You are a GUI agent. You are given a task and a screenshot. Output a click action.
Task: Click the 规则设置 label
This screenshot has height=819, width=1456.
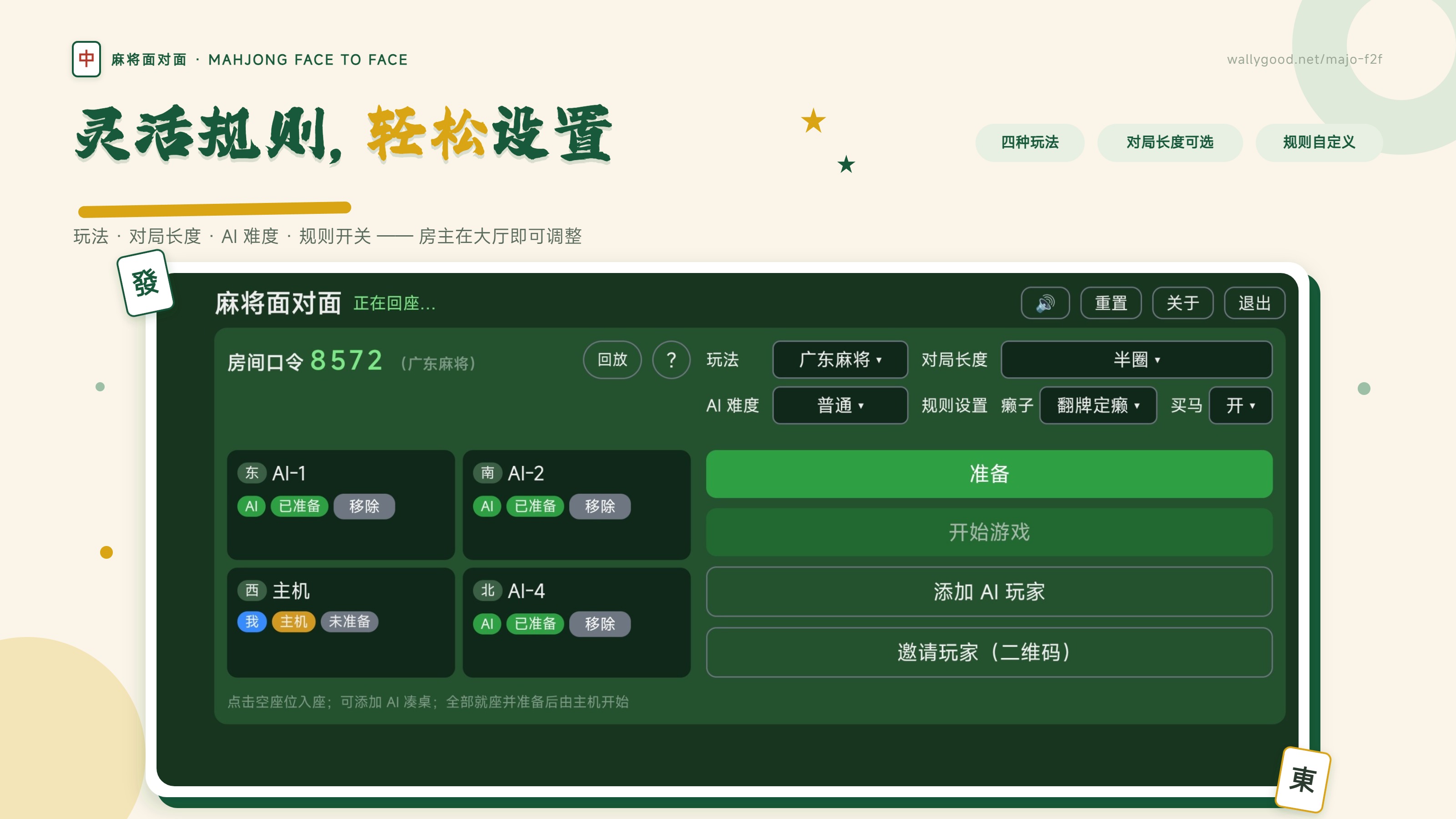[955, 405]
